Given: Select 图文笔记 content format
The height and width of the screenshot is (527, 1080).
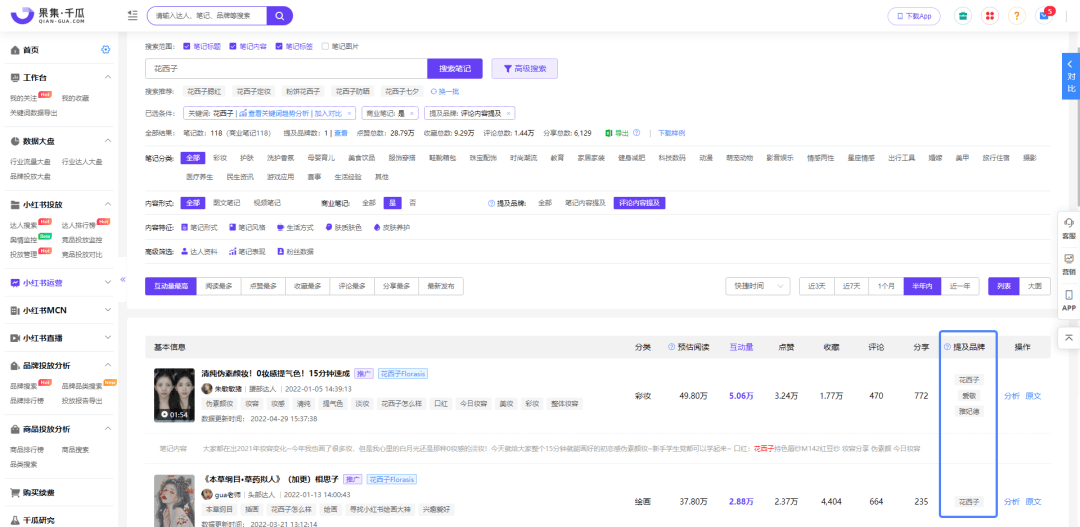Looking at the screenshot, I should point(227,203).
